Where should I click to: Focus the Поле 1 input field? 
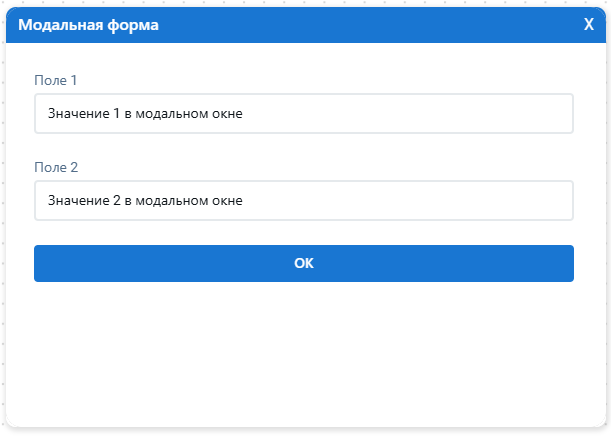tap(303, 114)
